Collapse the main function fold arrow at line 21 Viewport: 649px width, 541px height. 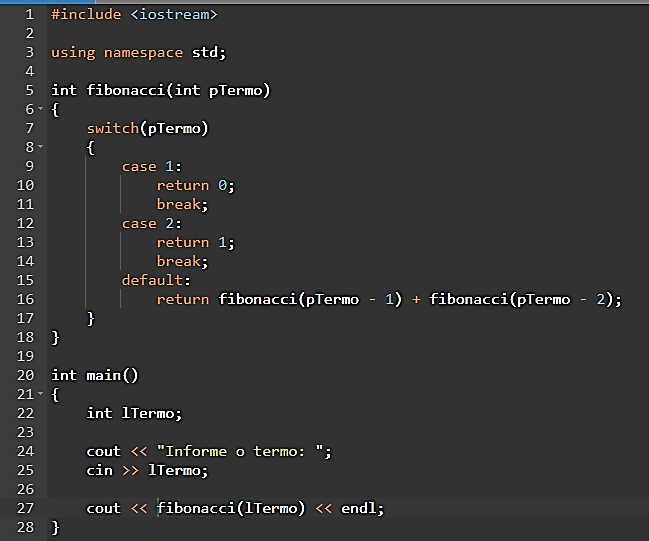pos(41,394)
